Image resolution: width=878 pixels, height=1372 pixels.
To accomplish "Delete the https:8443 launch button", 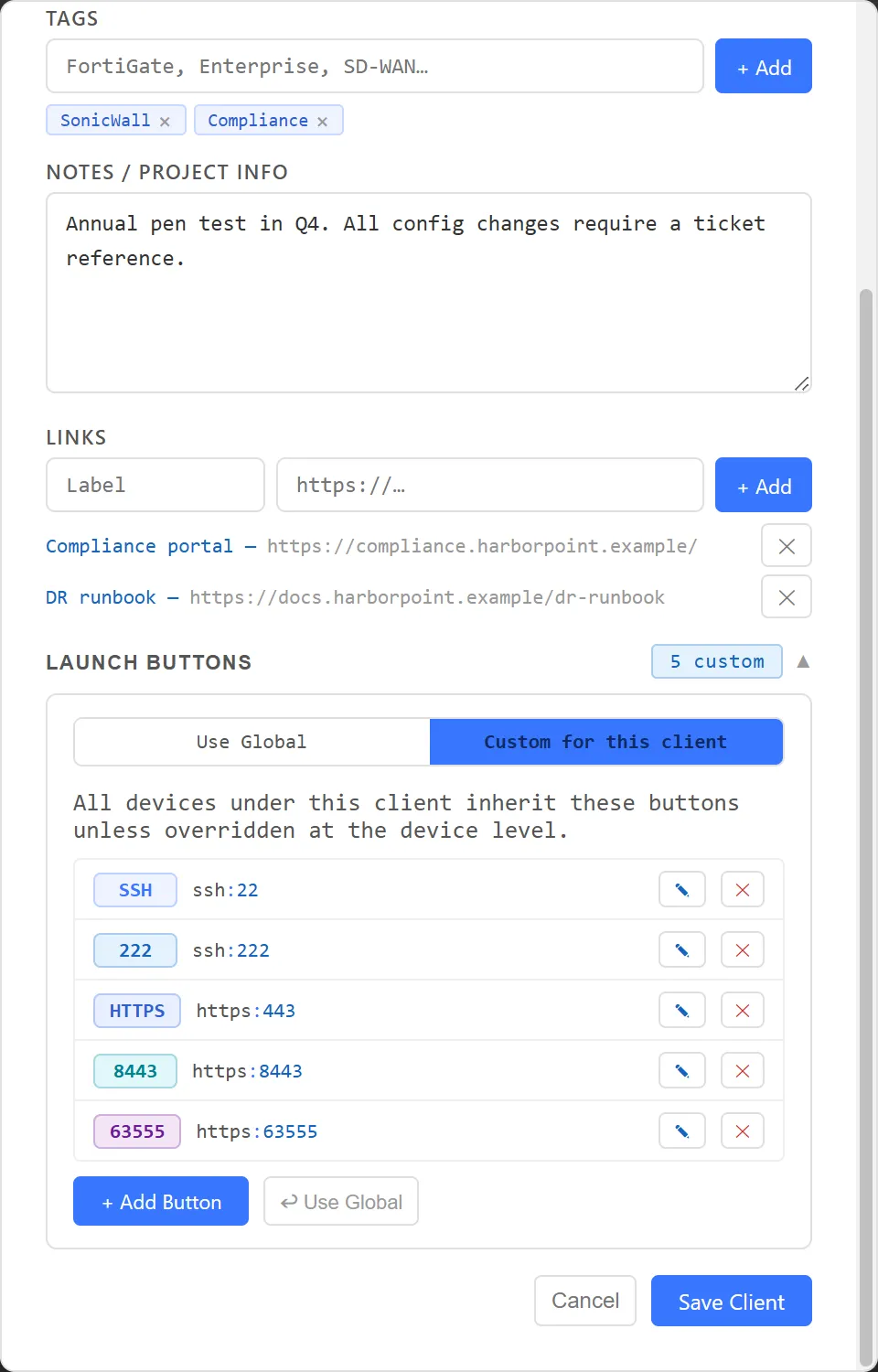I will click(743, 1071).
